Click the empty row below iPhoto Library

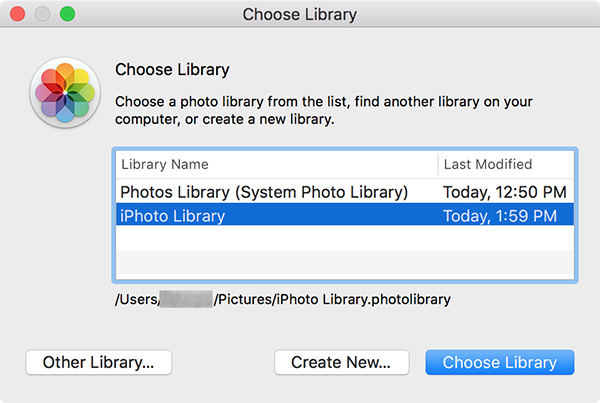point(345,238)
